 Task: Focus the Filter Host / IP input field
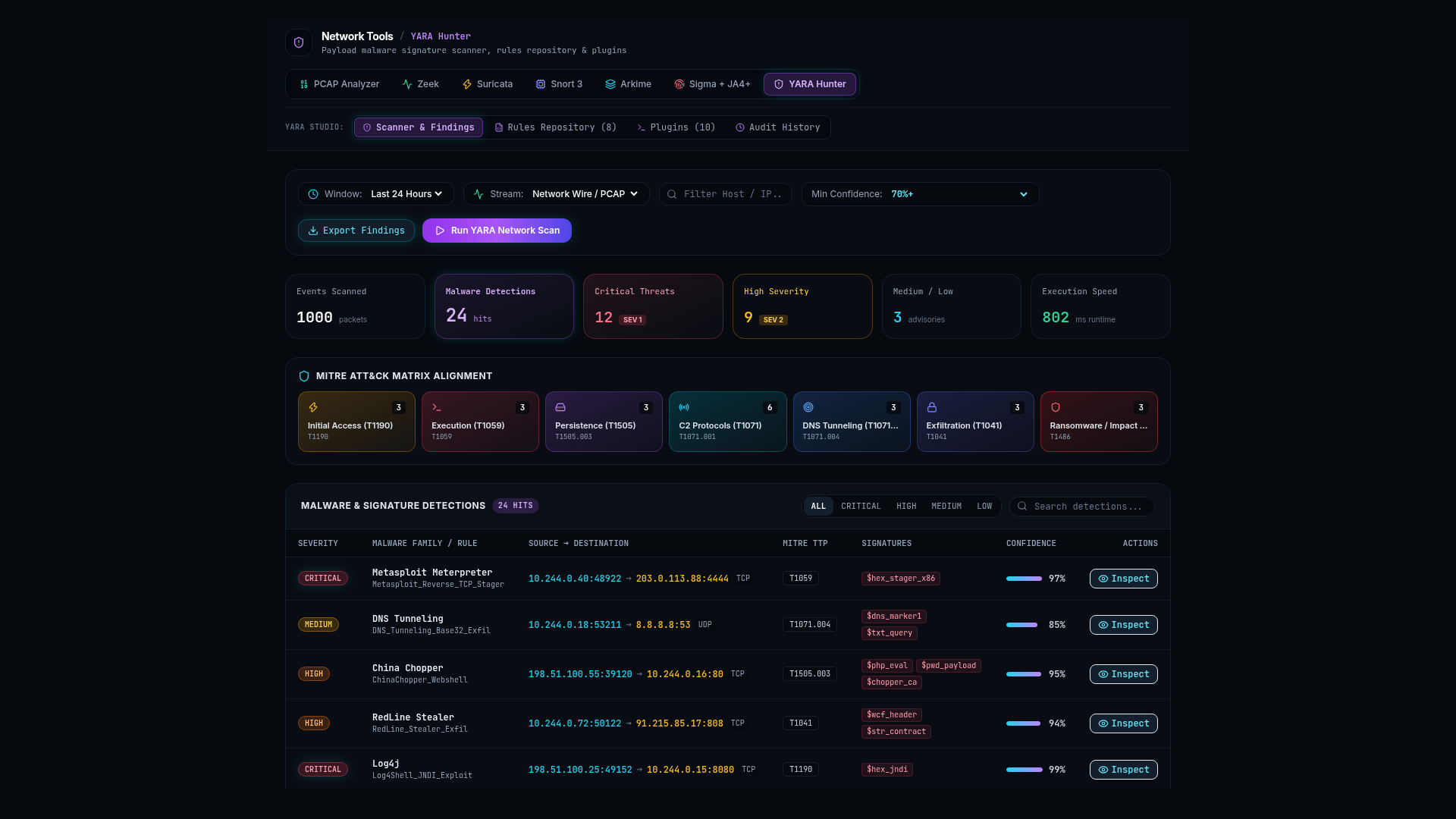725,194
